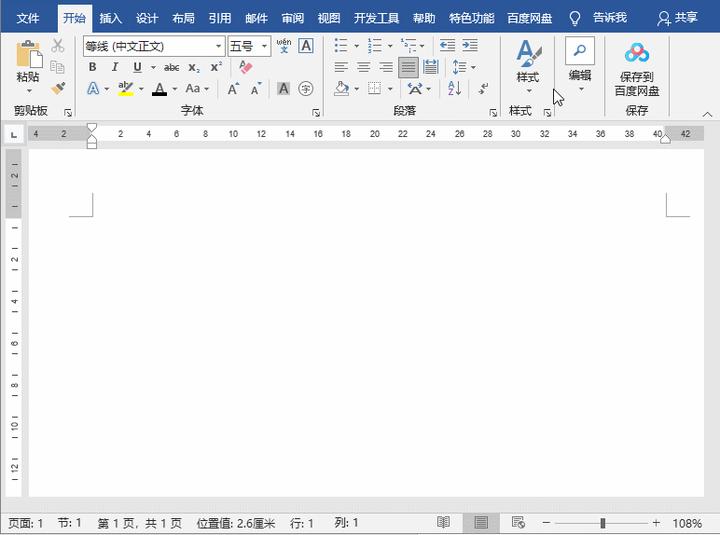This screenshot has height=535, width=720.
Task: Click the sort A-Z icon
Action: 454,88
